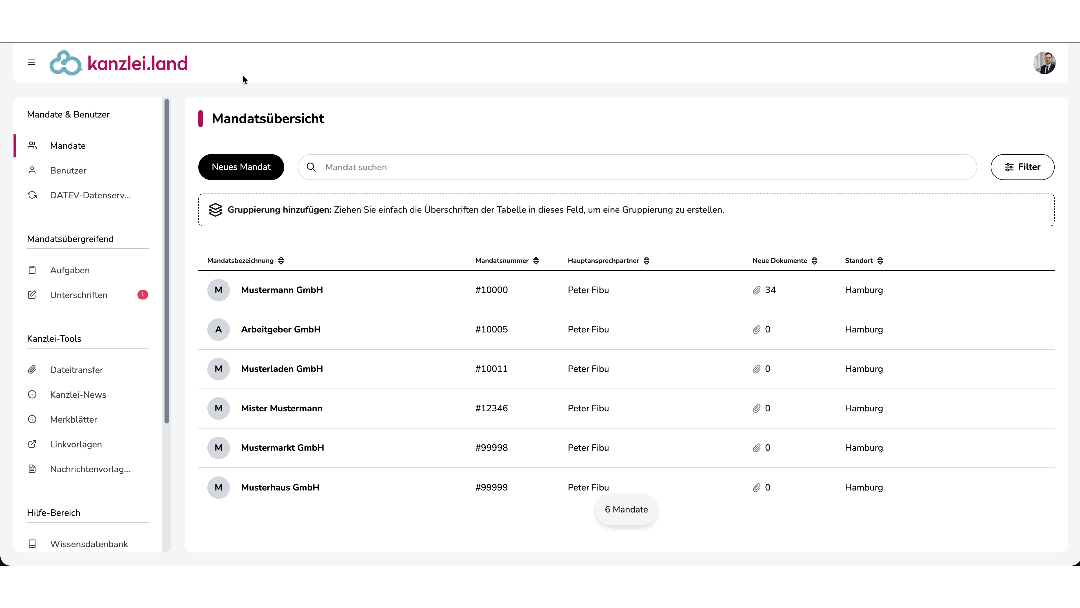This screenshot has height=608, width=1080.
Task: Open the user profile avatar
Action: point(1044,63)
